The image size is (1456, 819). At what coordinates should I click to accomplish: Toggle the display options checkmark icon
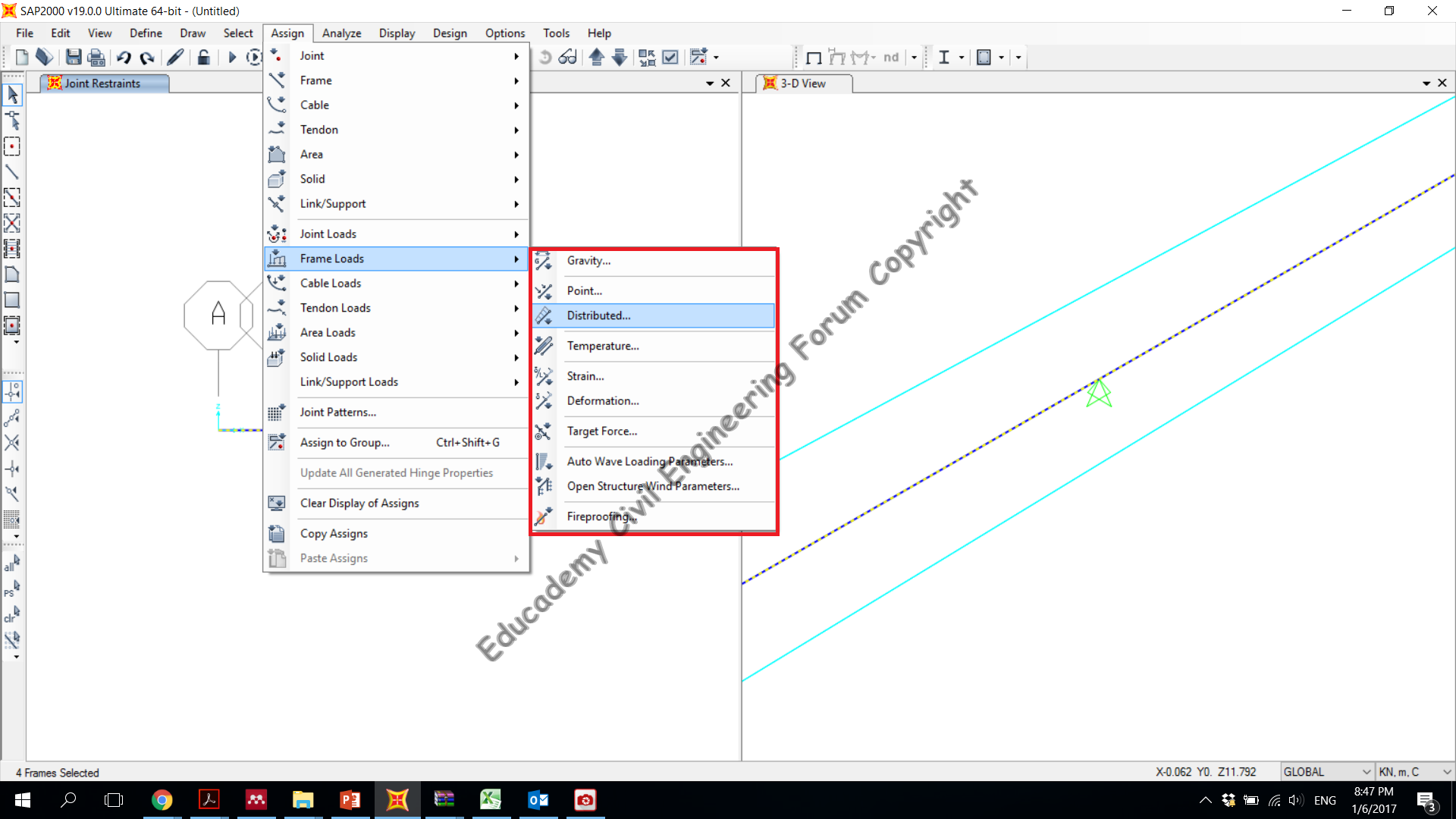670,57
